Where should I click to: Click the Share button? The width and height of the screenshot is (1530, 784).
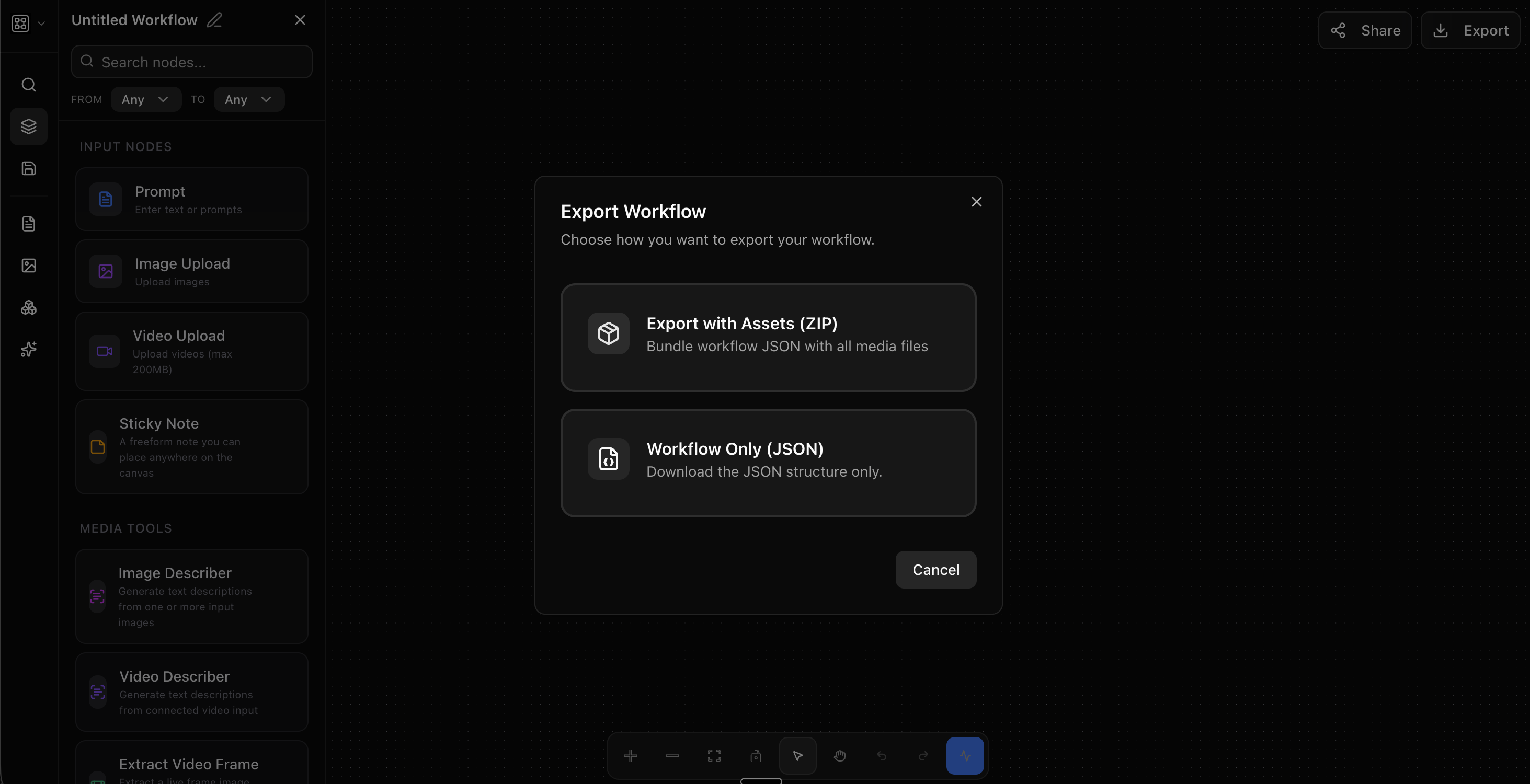(x=1364, y=30)
